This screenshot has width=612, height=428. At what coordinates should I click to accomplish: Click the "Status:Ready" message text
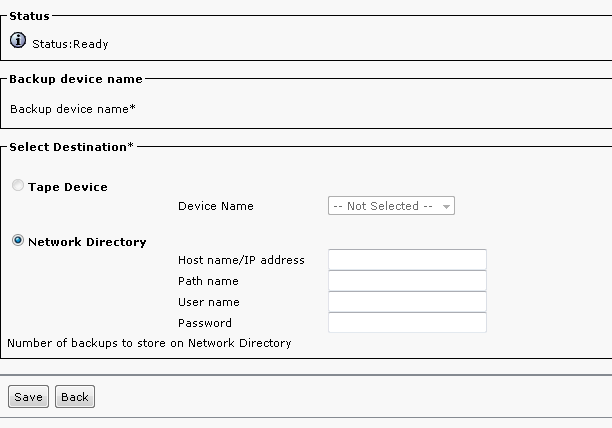click(71, 44)
